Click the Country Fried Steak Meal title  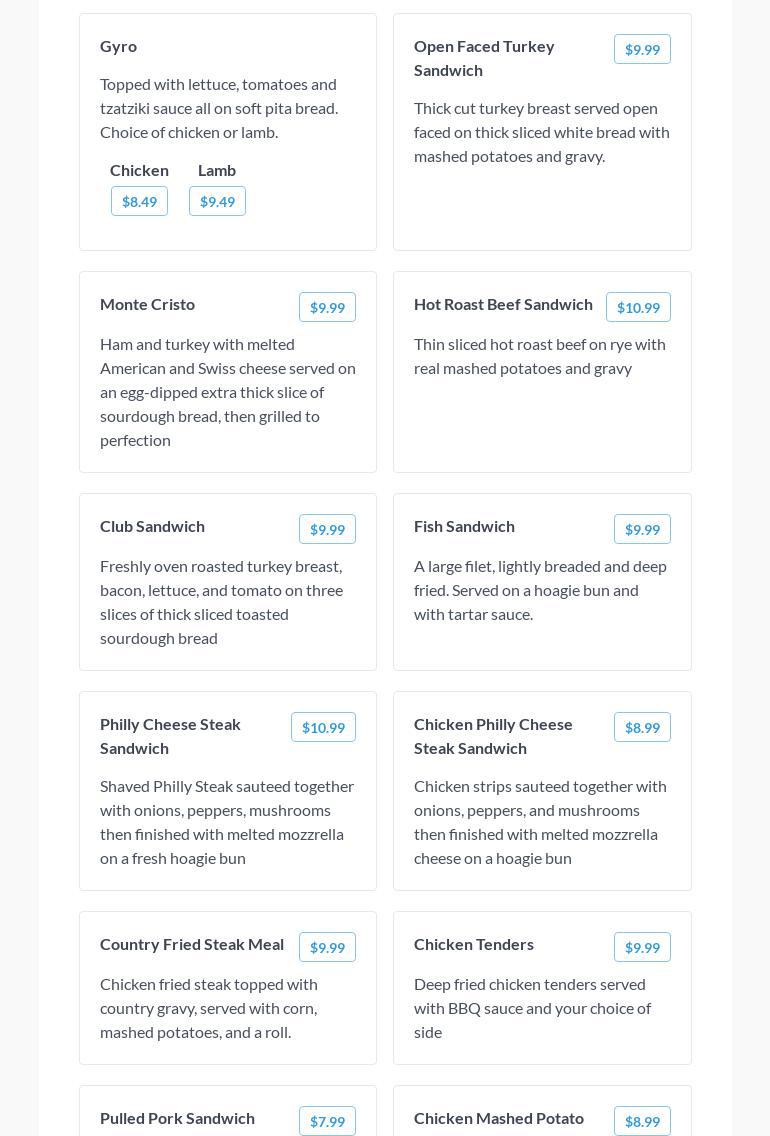coord(192,944)
